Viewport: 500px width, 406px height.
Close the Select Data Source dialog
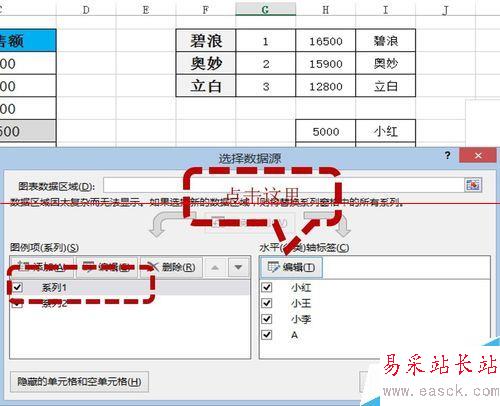click(x=478, y=155)
